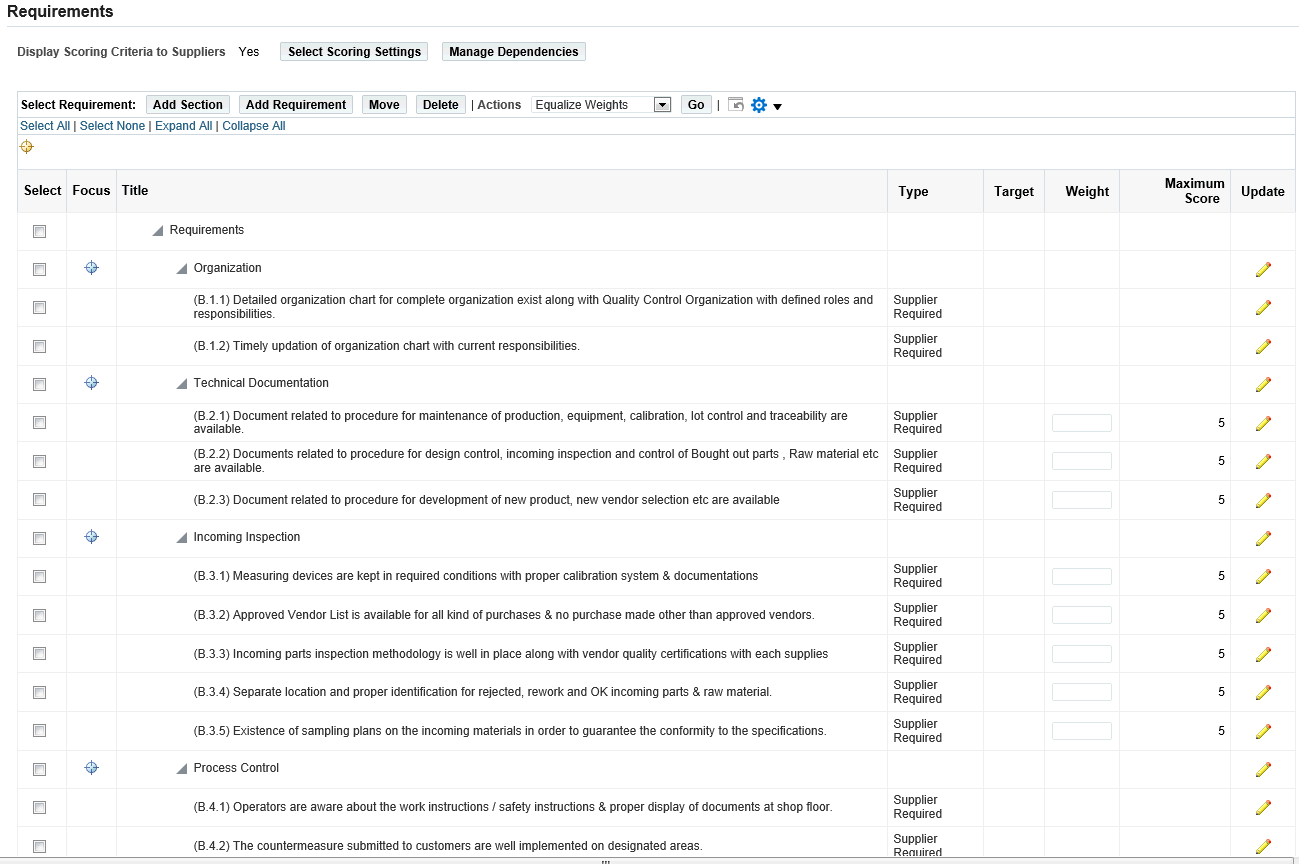1299x864 pixels.
Task: Edit requirement B.1.1 with pencil icon
Action: click(1263, 307)
